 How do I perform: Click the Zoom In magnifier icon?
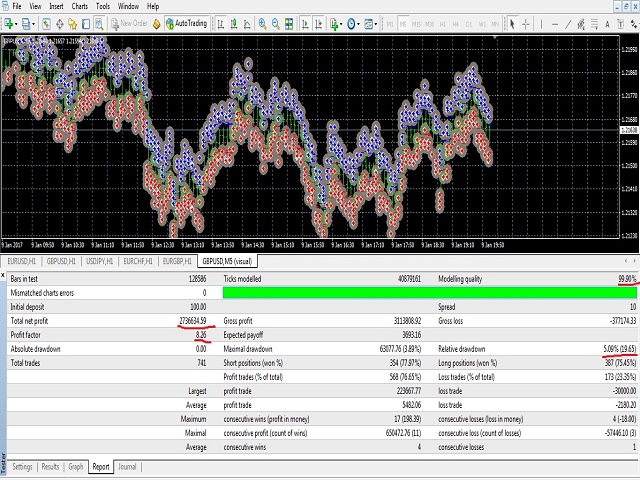(x=262, y=24)
